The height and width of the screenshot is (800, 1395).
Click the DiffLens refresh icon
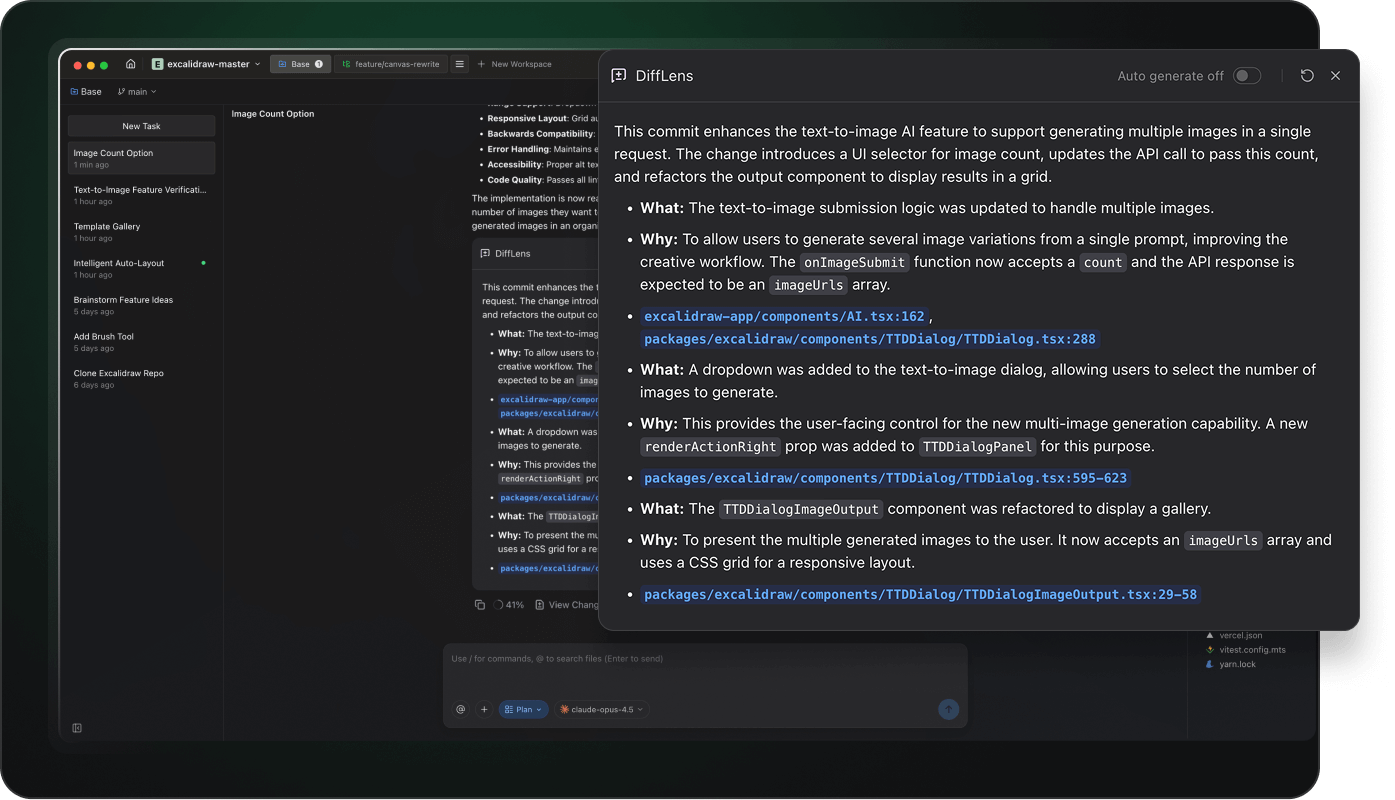1307,76
